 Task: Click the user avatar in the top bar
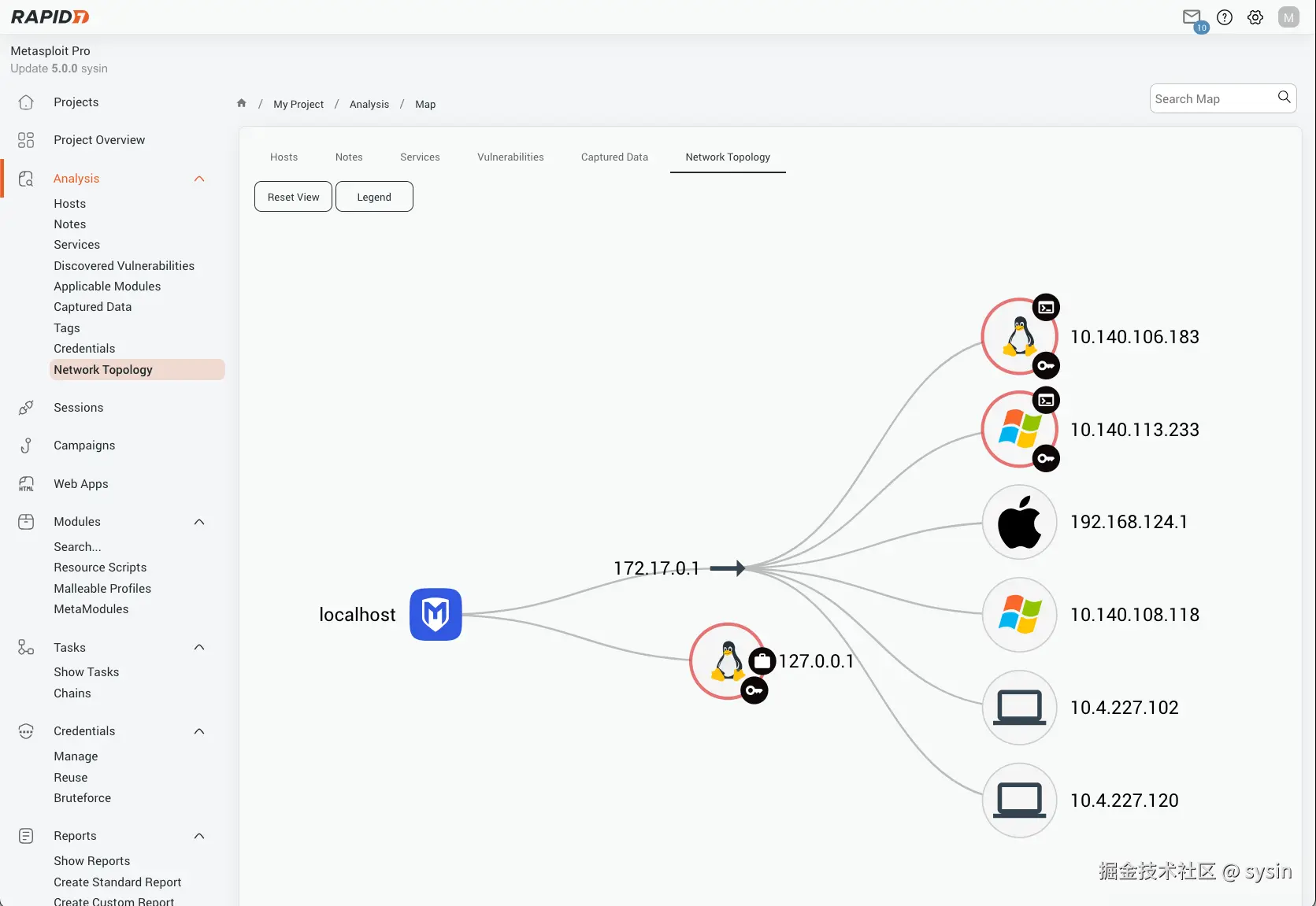[1288, 17]
